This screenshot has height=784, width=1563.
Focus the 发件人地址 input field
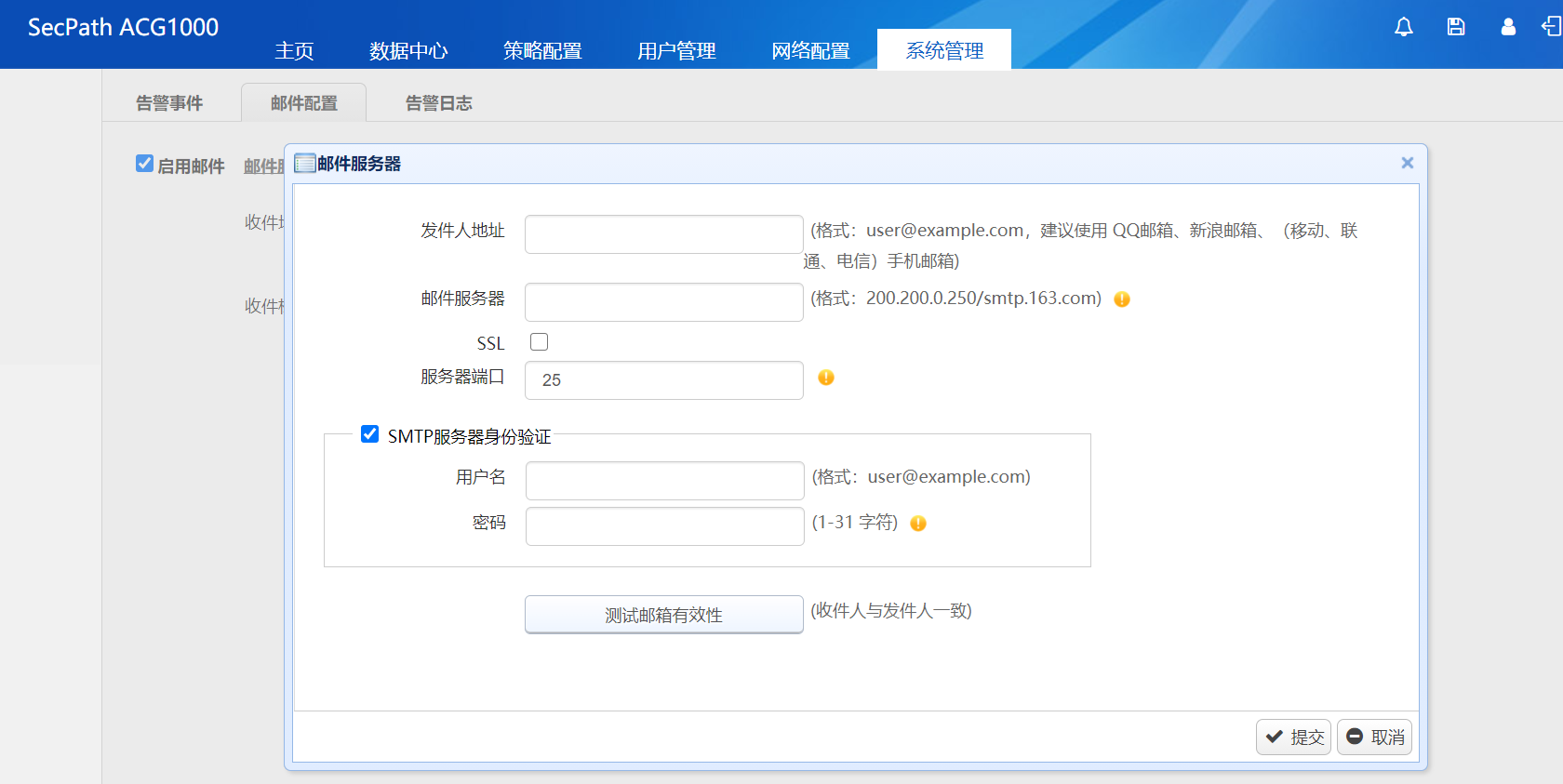(x=664, y=234)
